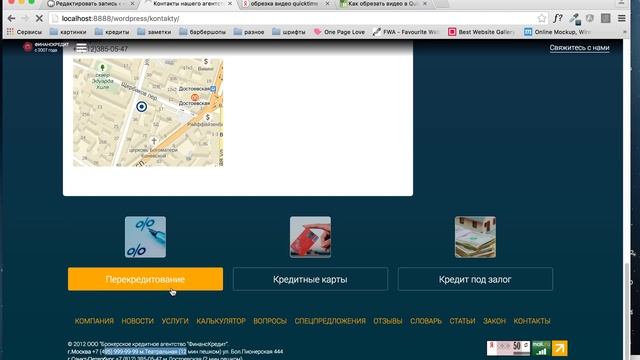Open the FWA Favourite bookmark
Screen dimensions: 640x360
pos(406,32)
